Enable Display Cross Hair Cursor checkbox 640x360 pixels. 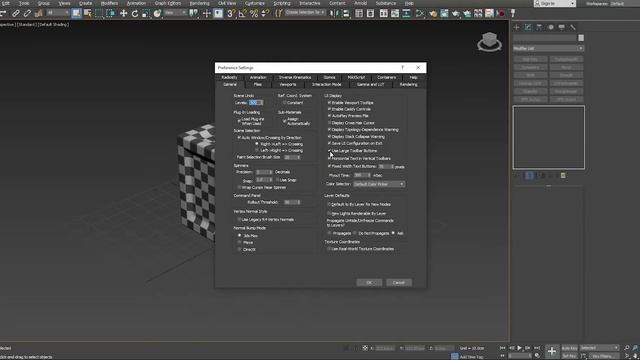click(329, 122)
